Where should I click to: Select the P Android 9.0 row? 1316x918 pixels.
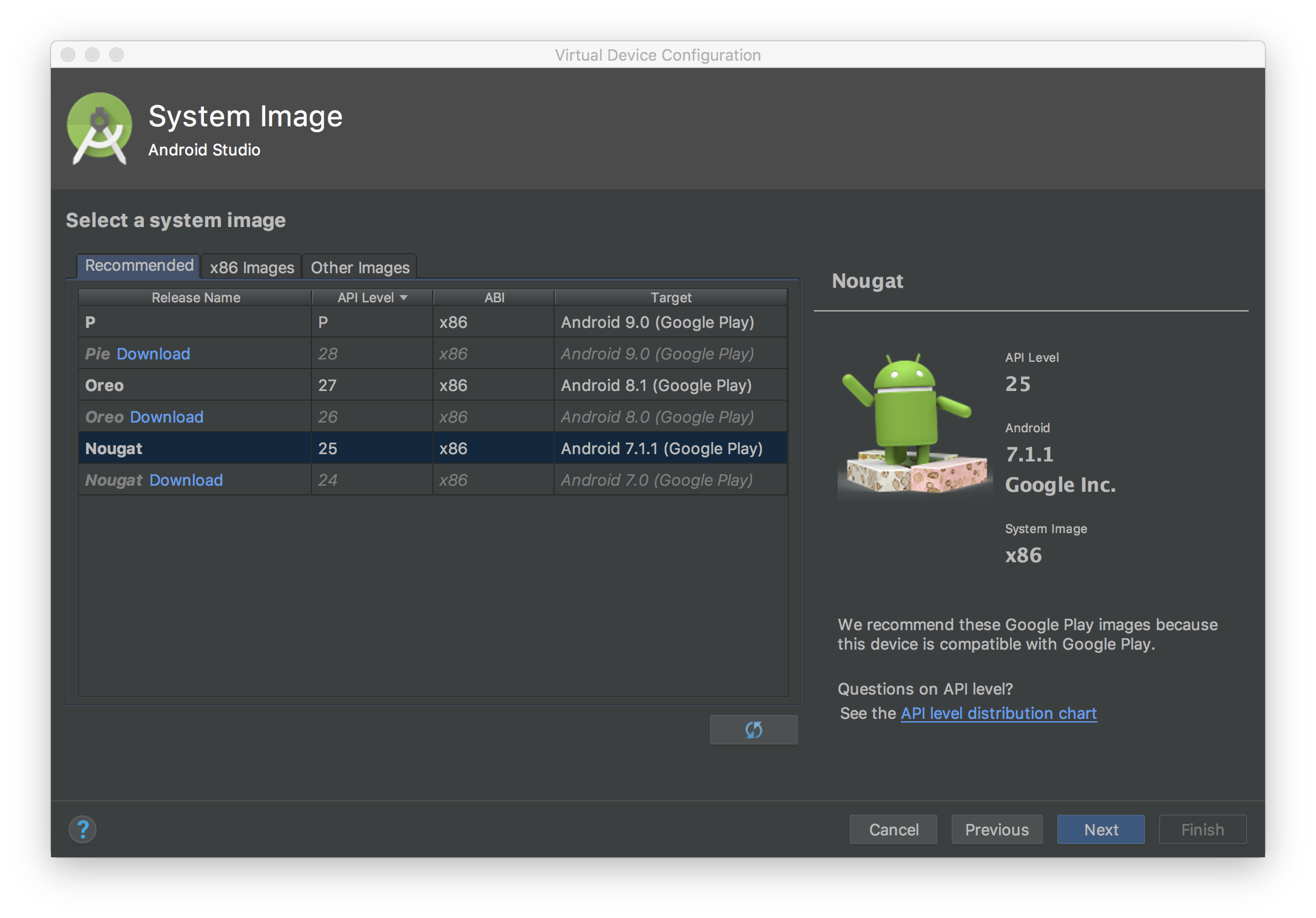click(432, 322)
